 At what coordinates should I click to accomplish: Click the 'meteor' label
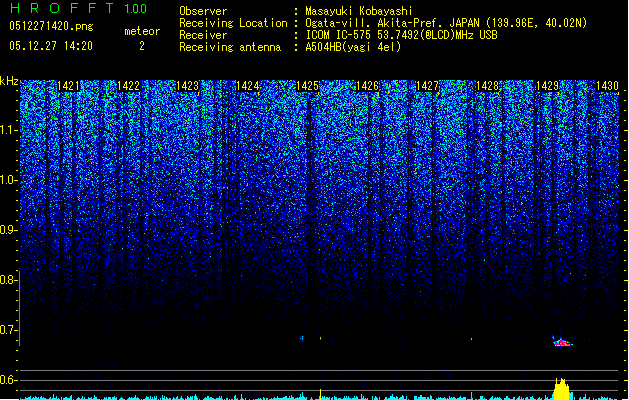142,31
